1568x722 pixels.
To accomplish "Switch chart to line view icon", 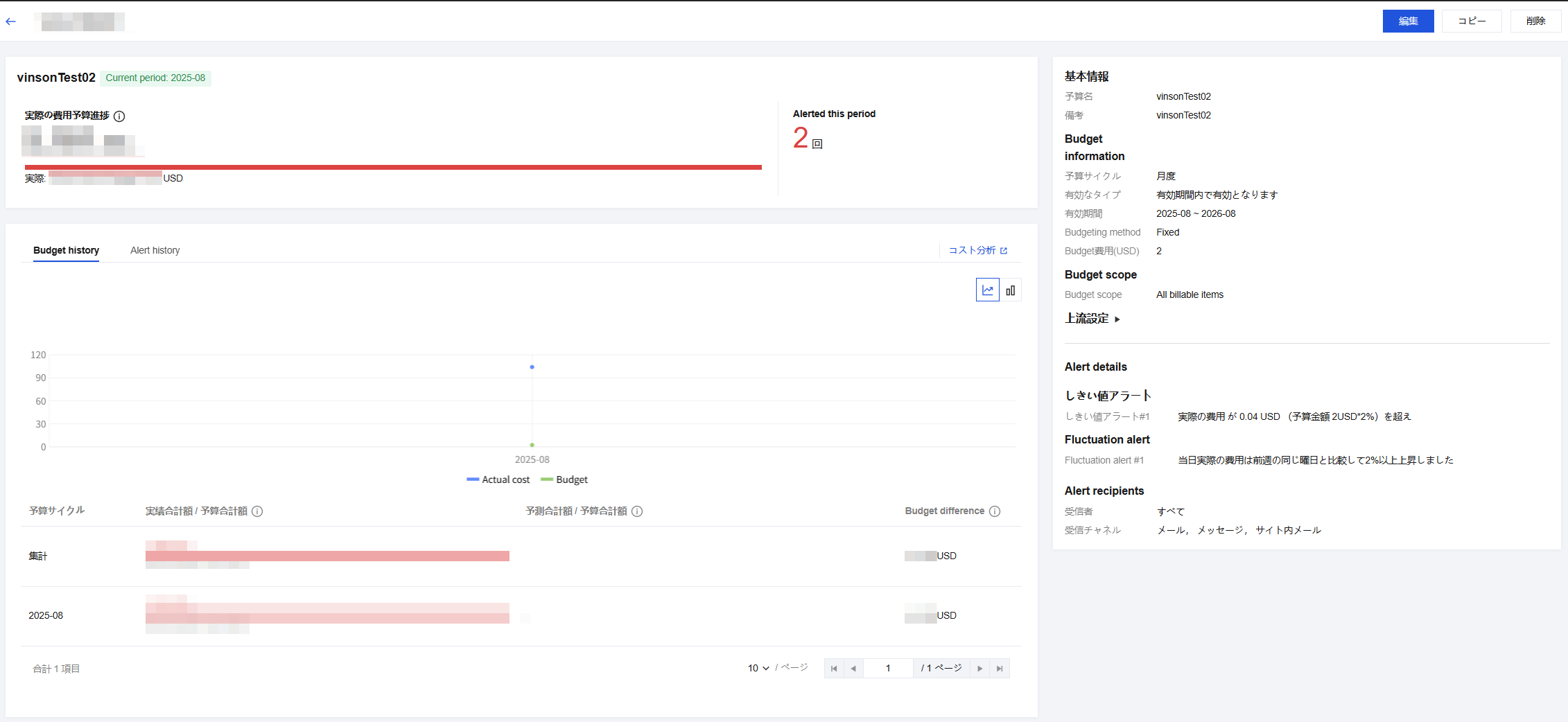I will click(987, 290).
